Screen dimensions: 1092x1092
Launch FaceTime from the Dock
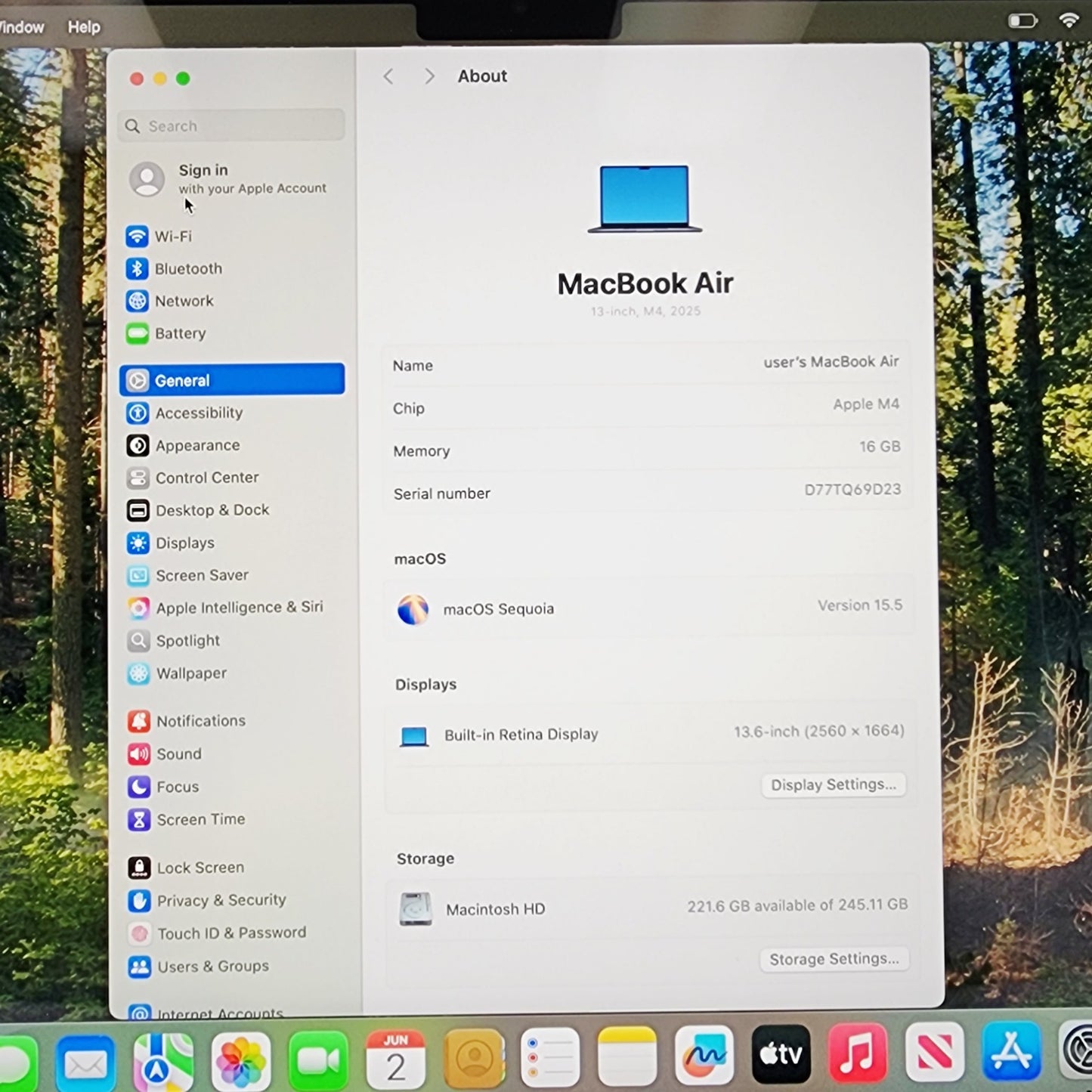[318, 1061]
